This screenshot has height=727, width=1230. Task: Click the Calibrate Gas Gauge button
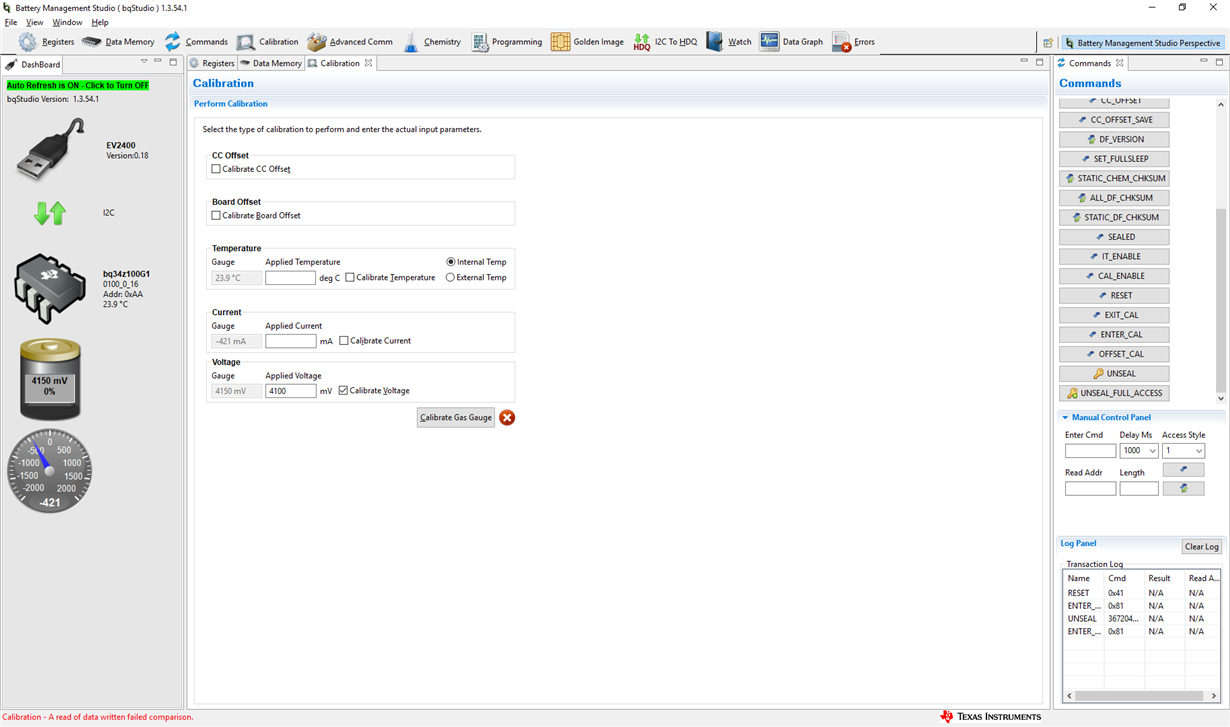click(456, 417)
